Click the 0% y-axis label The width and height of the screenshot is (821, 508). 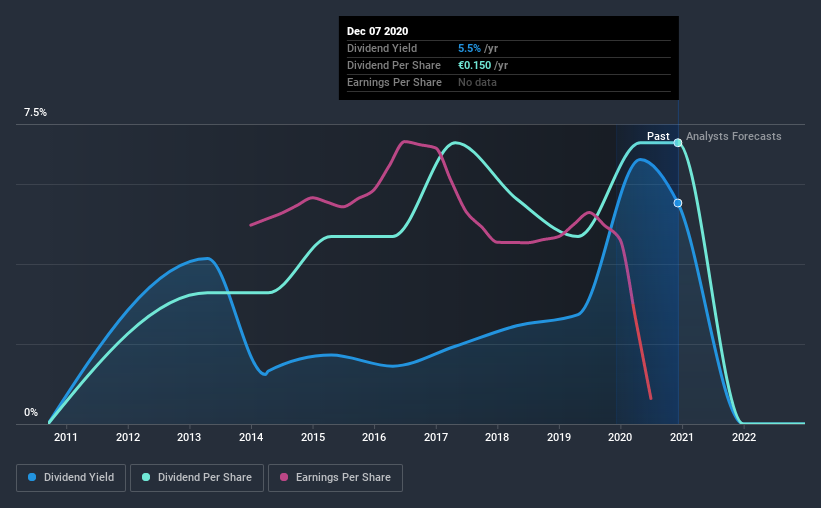tap(31, 413)
